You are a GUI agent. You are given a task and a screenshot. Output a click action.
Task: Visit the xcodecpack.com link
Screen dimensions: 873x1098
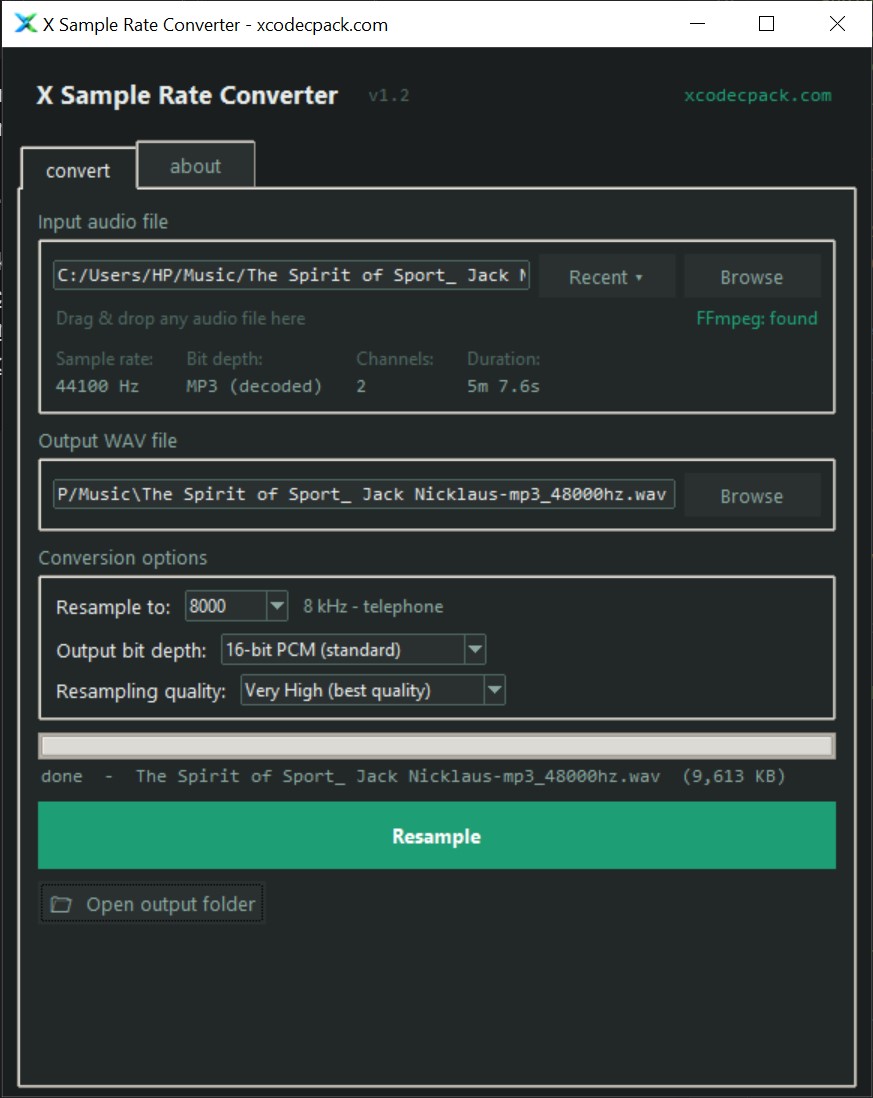coord(758,95)
